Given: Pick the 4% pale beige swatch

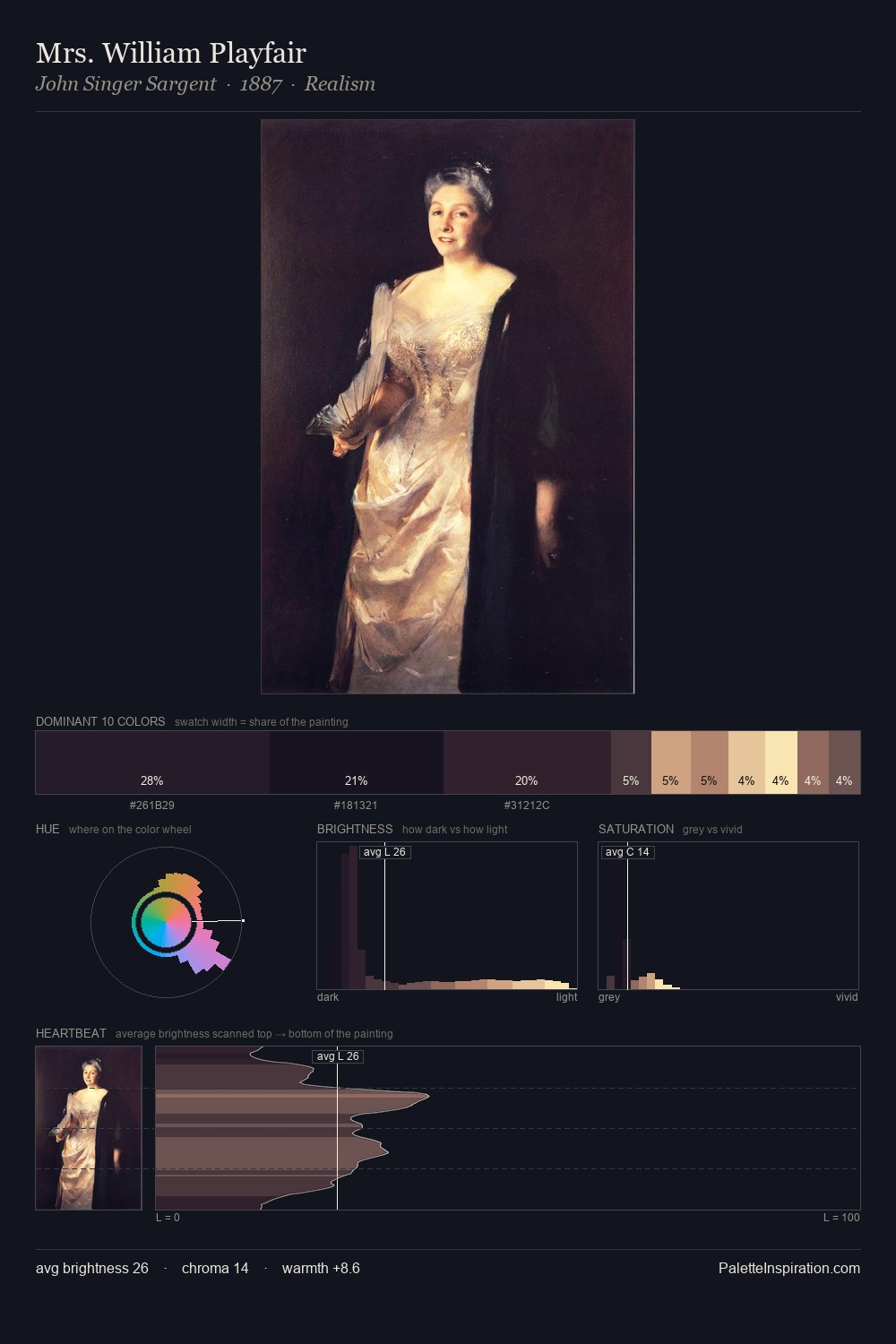Looking at the screenshot, I should [746, 762].
